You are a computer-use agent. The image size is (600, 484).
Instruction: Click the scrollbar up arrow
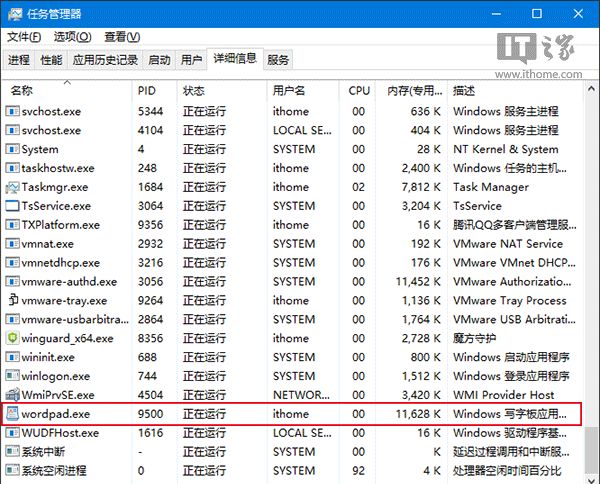click(592, 89)
